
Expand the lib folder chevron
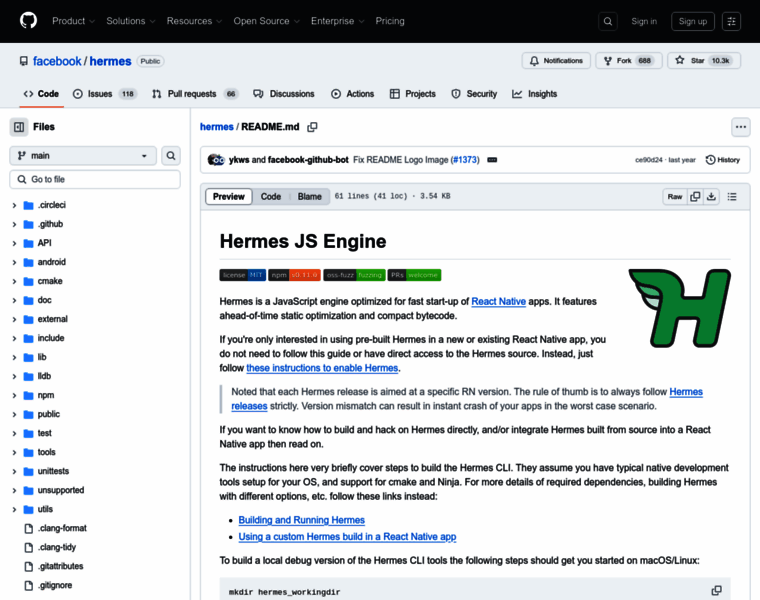pyautogui.click(x=14, y=357)
